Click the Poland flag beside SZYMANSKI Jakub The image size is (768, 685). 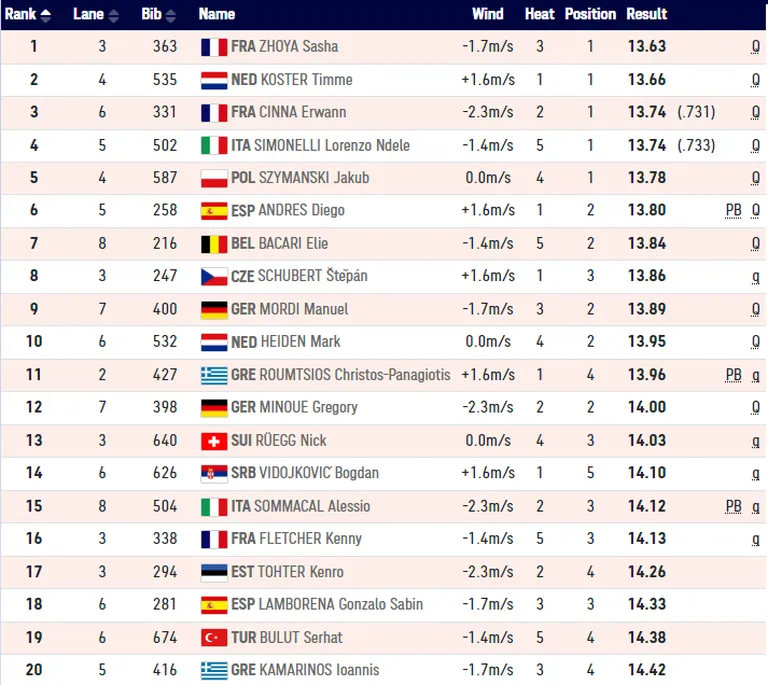click(214, 178)
